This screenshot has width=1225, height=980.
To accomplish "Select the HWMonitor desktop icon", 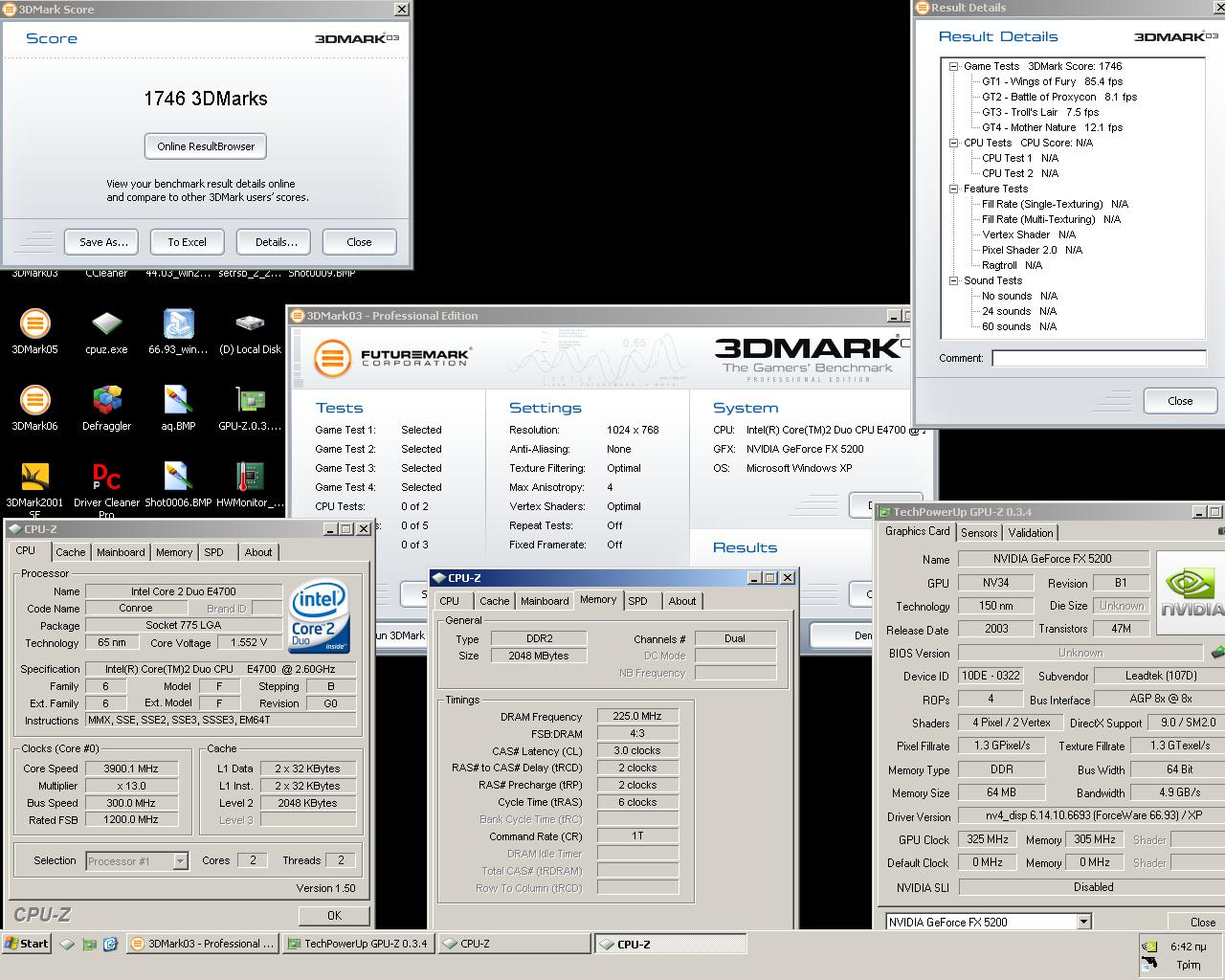I will (x=250, y=484).
